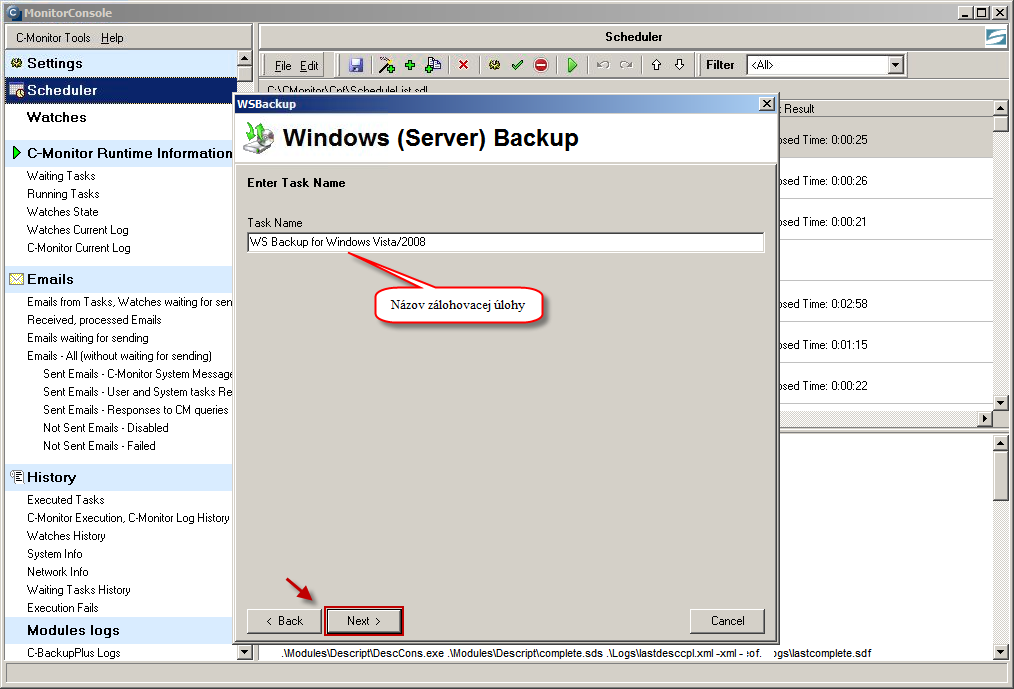
Task: Open Waiting Tasks History
Action: coord(79,590)
